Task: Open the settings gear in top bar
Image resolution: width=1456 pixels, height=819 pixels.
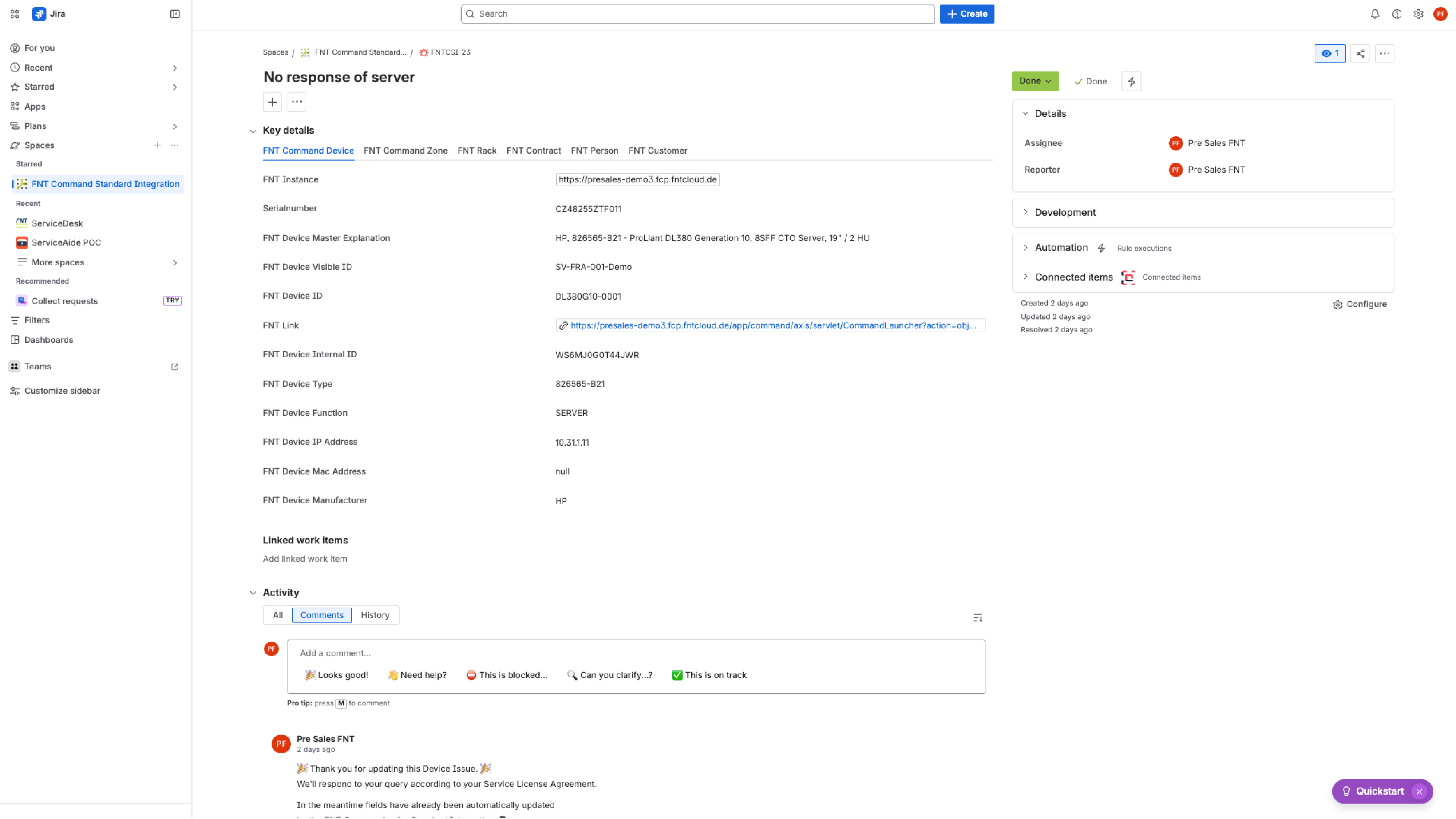Action: click(x=1418, y=14)
